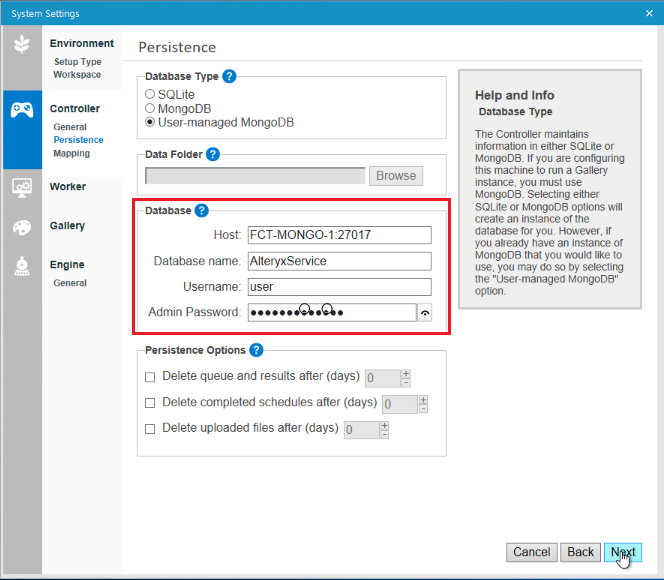Select the MongoDB database type

click(150, 108)
